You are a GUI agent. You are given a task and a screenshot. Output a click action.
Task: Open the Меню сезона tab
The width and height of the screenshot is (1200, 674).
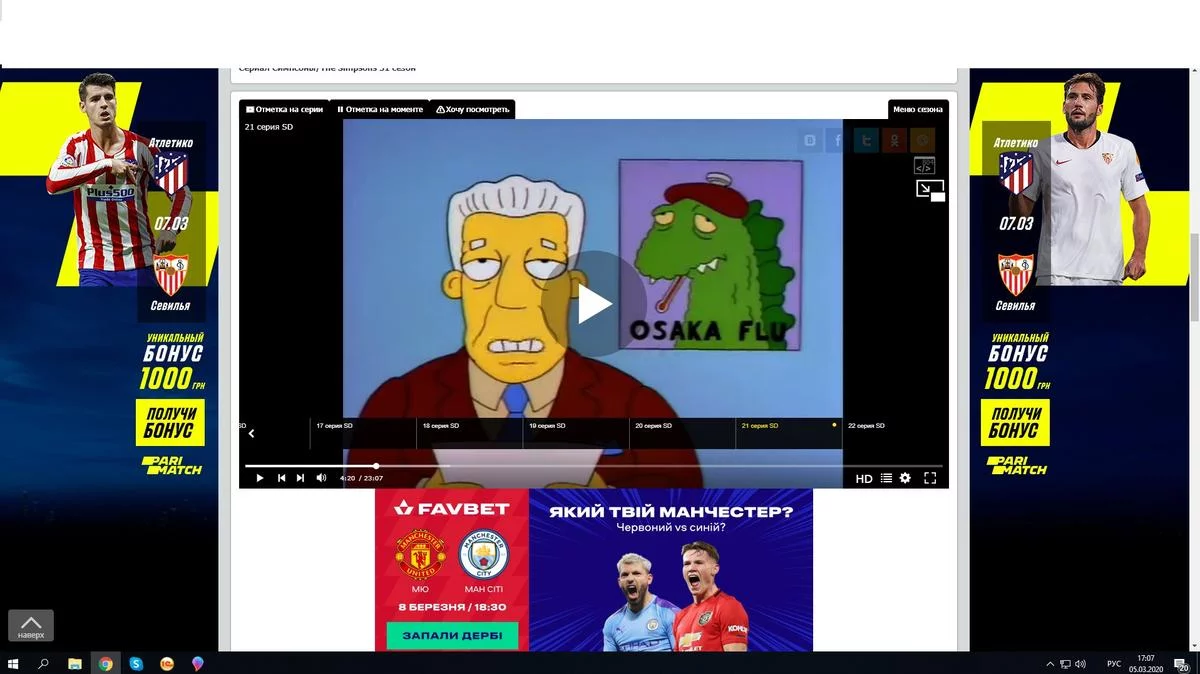(918, 109)
